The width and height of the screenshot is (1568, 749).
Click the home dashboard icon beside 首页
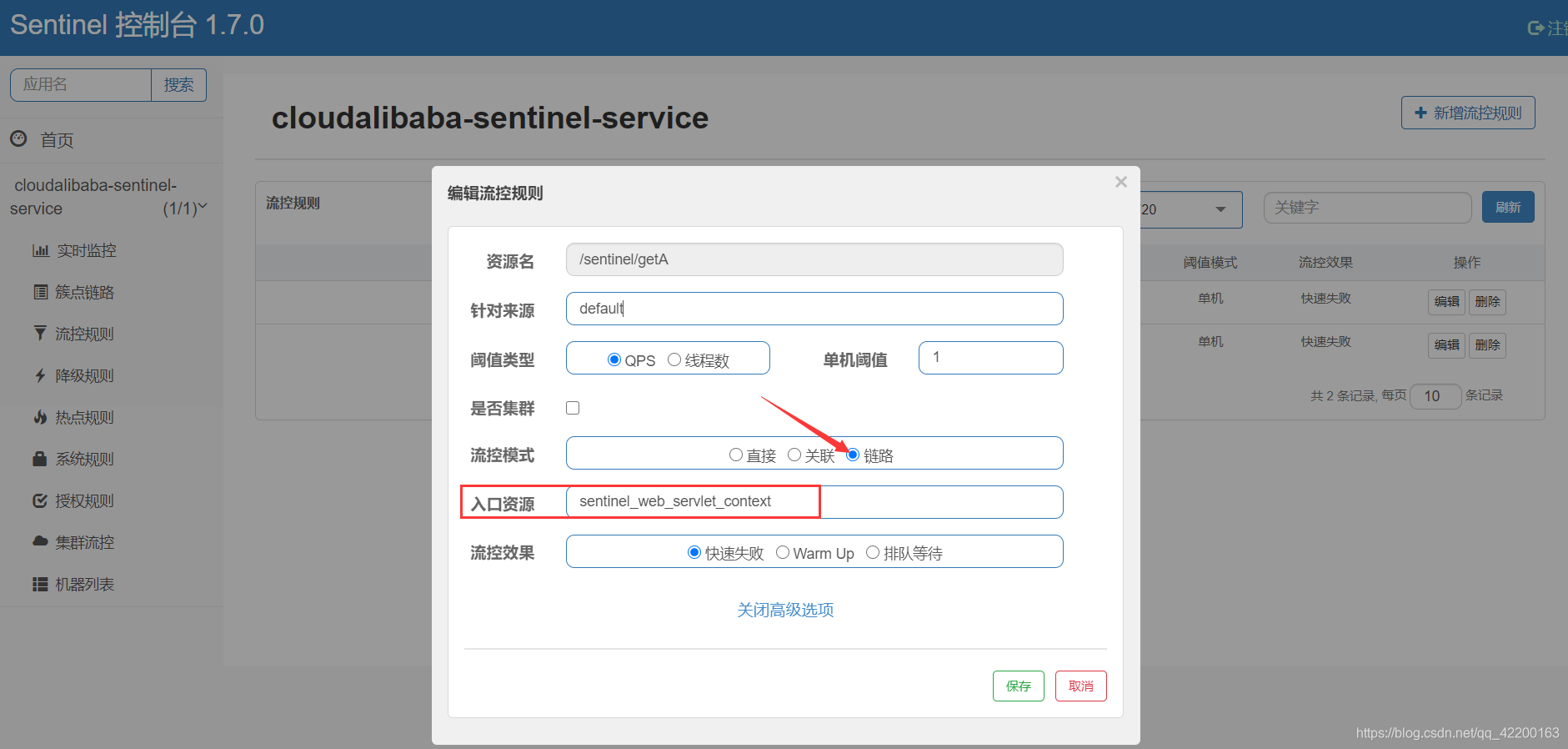point(18,138)
